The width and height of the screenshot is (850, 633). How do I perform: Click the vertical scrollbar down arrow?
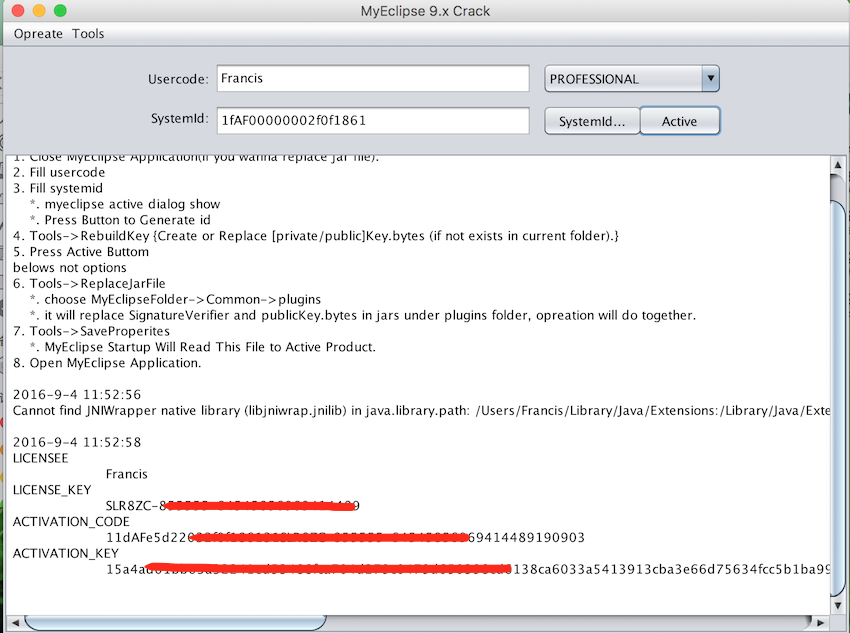pyautogui.click(x=838, y=605)
